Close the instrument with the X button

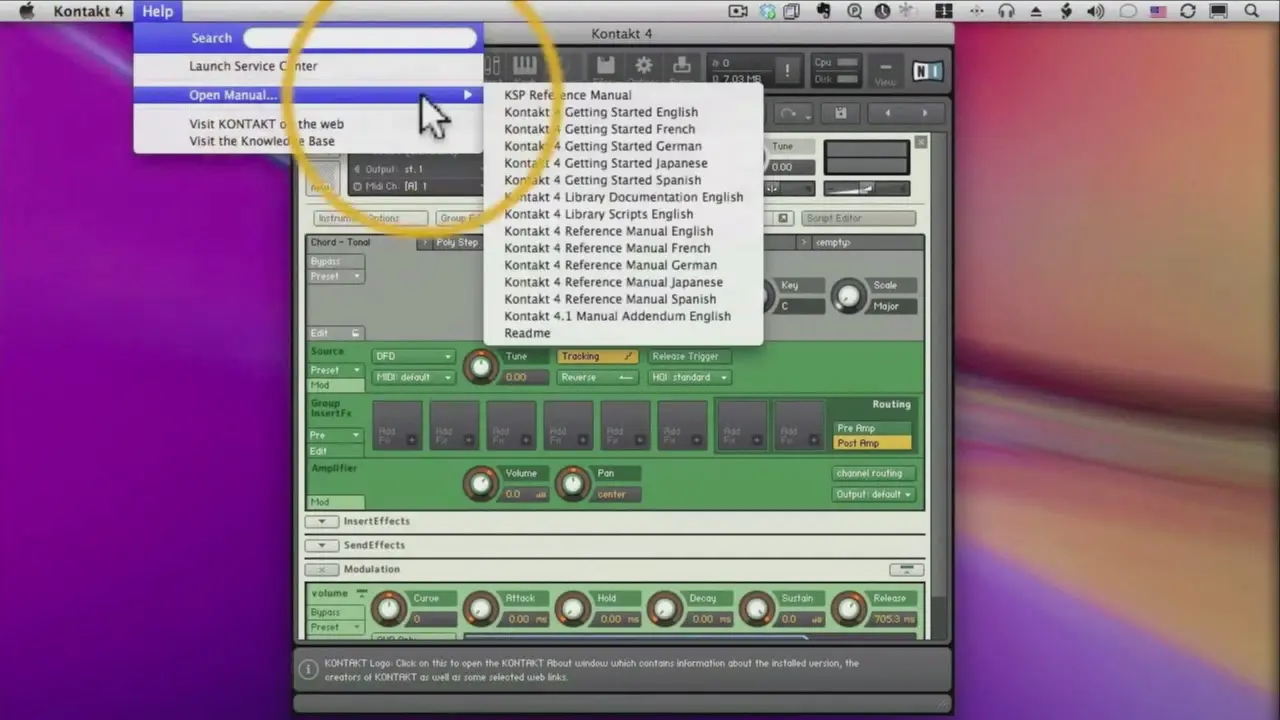point(921,143)
